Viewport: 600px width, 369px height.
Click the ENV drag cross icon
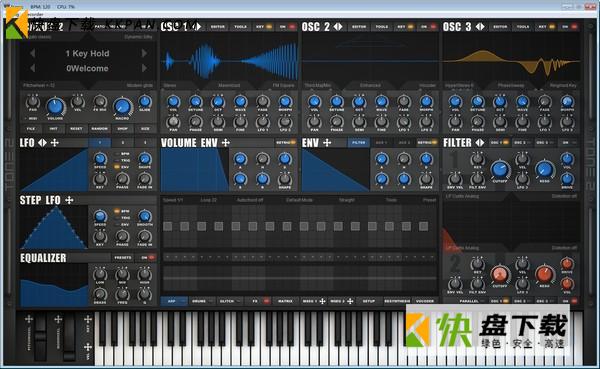point(327,143)
